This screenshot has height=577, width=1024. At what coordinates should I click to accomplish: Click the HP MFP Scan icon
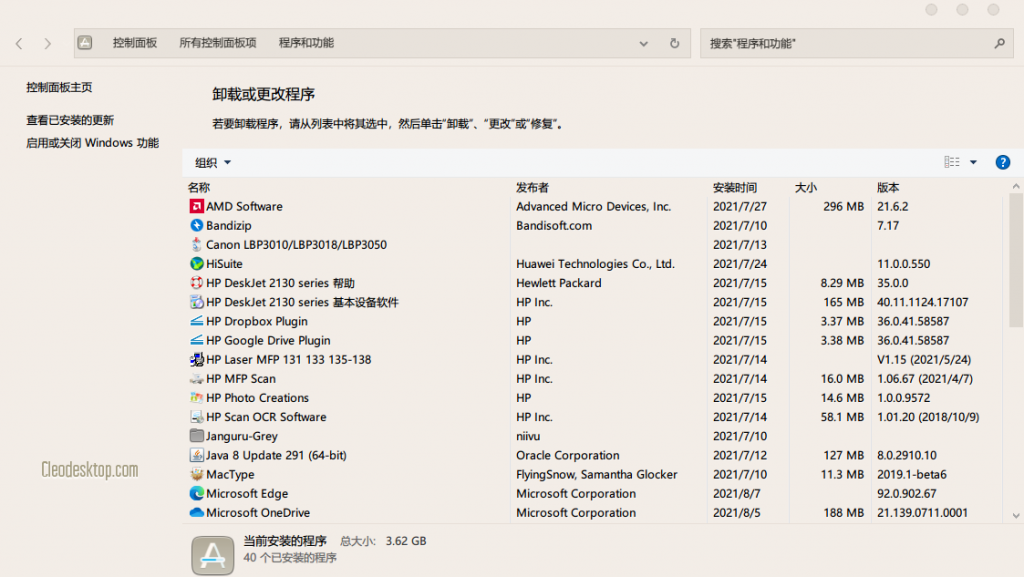197,379
